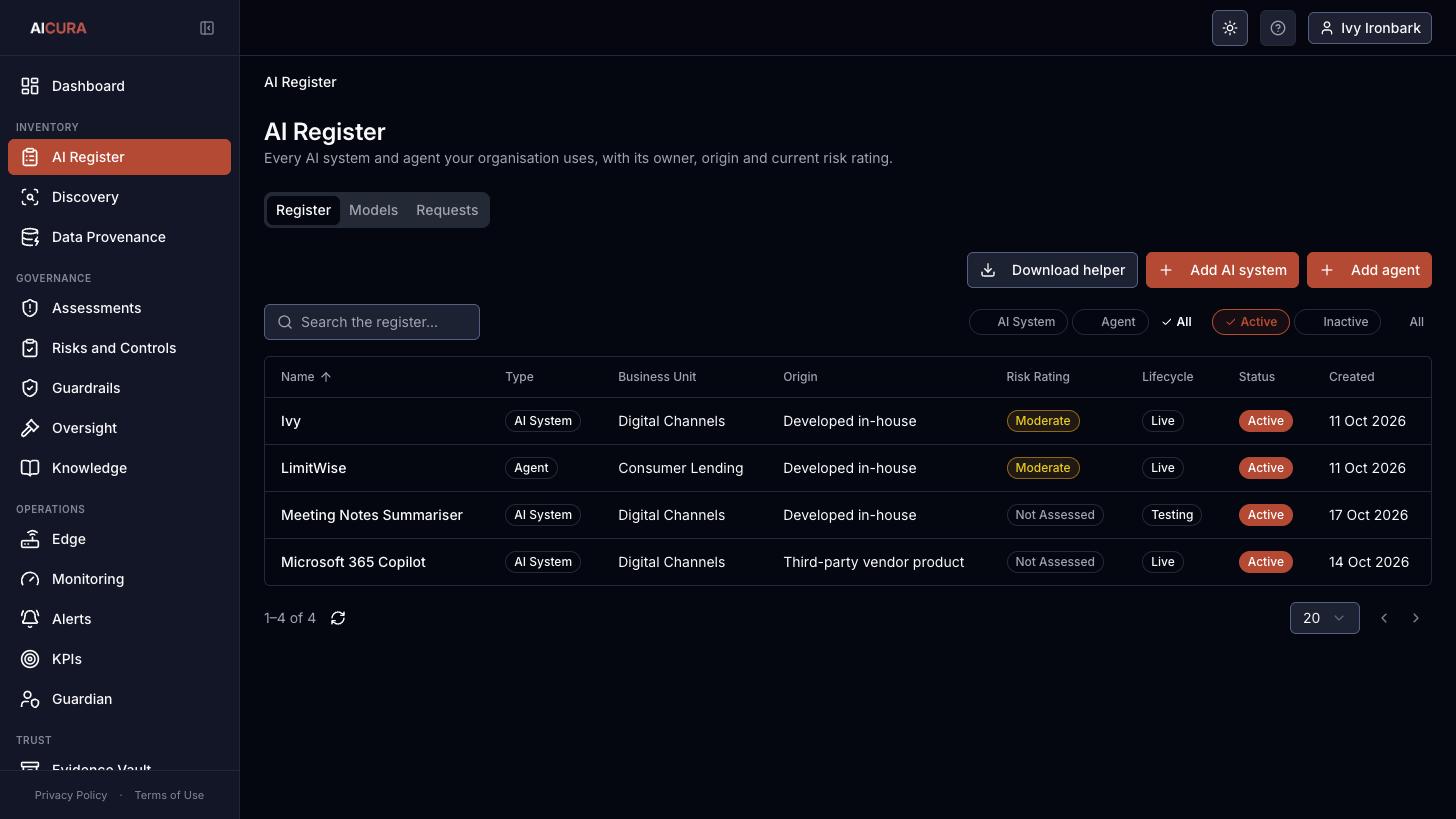
Task: Click Risks and Controls clipboard icon
Action: pos(30,348)
